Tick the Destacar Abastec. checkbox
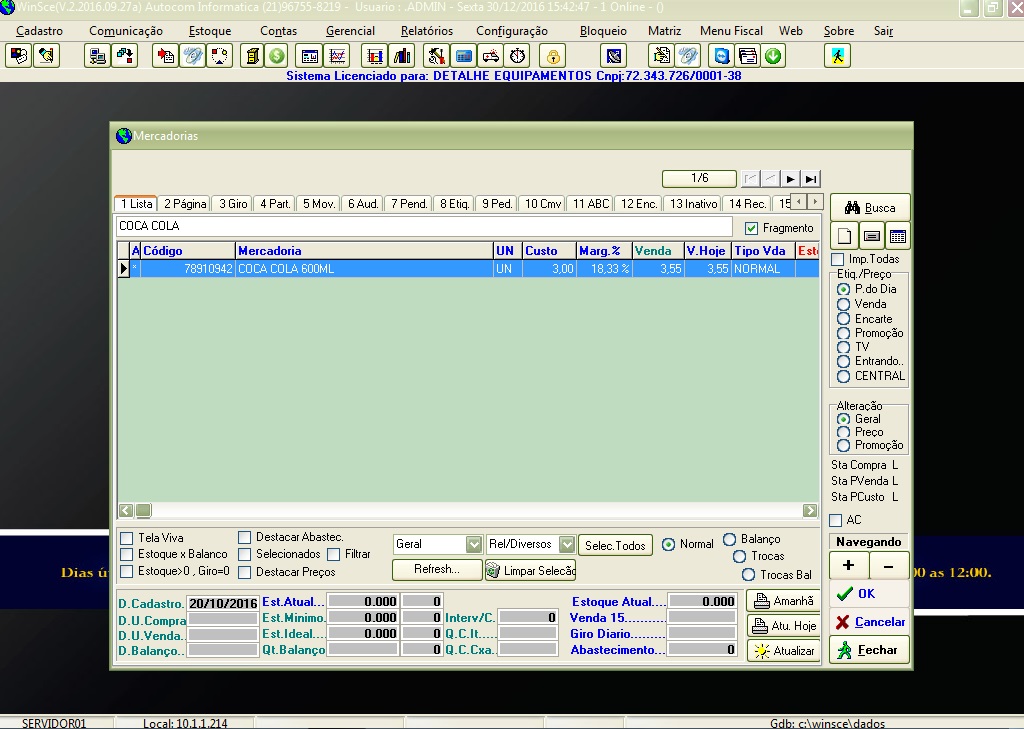Screen dimensions: 1024x729 [x=244, y=538]
